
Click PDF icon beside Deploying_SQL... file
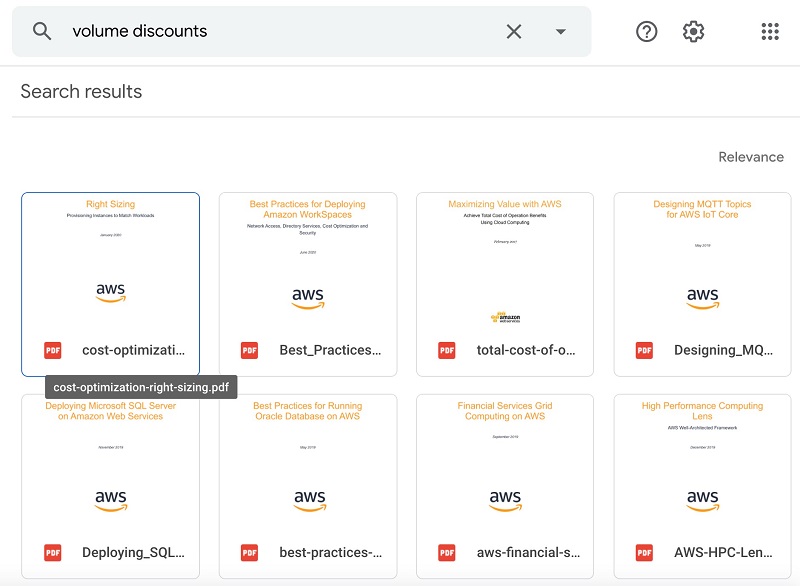pos(53,553)
